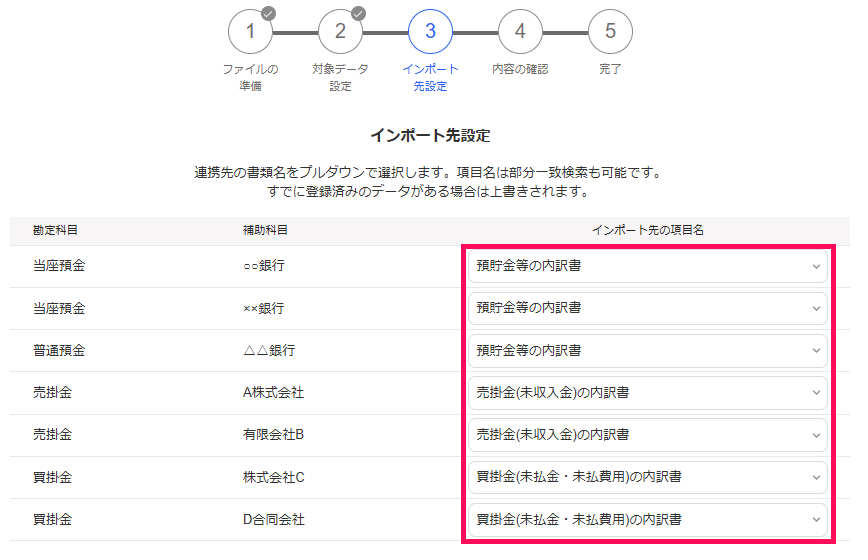Click step 4 circle 内容の確認

pos(520,32)
